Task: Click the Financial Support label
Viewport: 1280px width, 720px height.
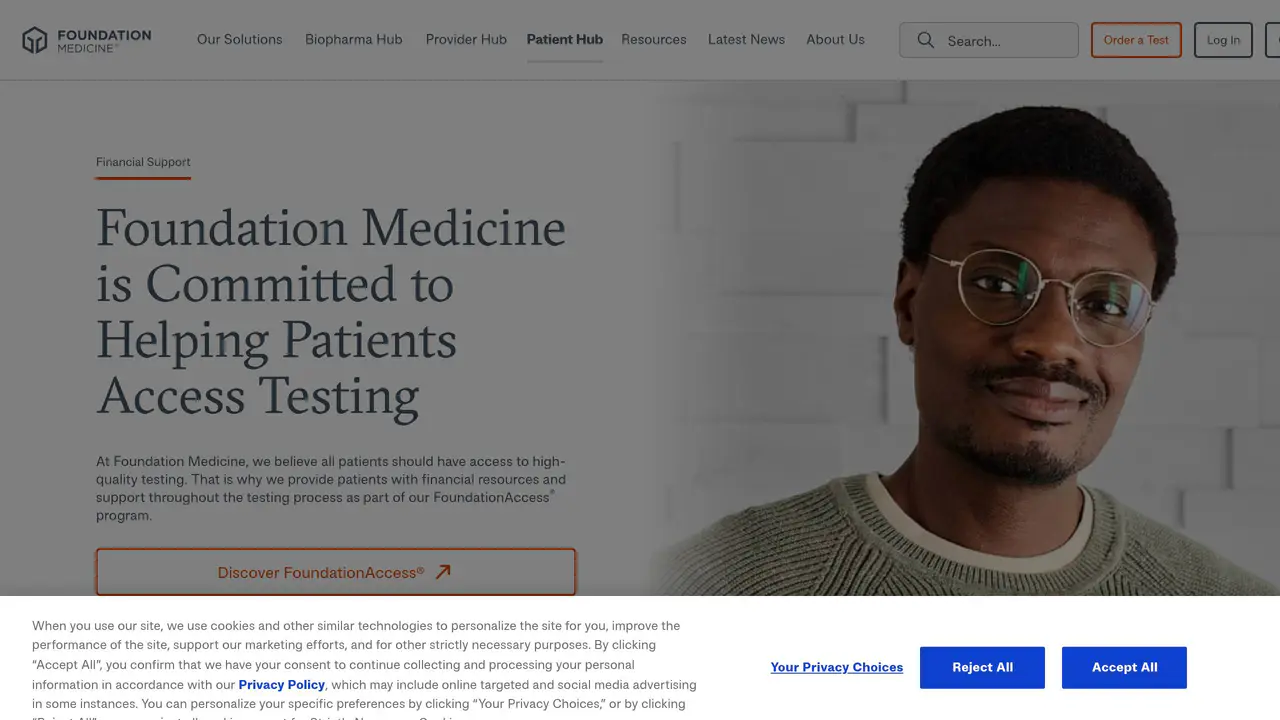Action: pyautogui.click(x=143, y=162)
